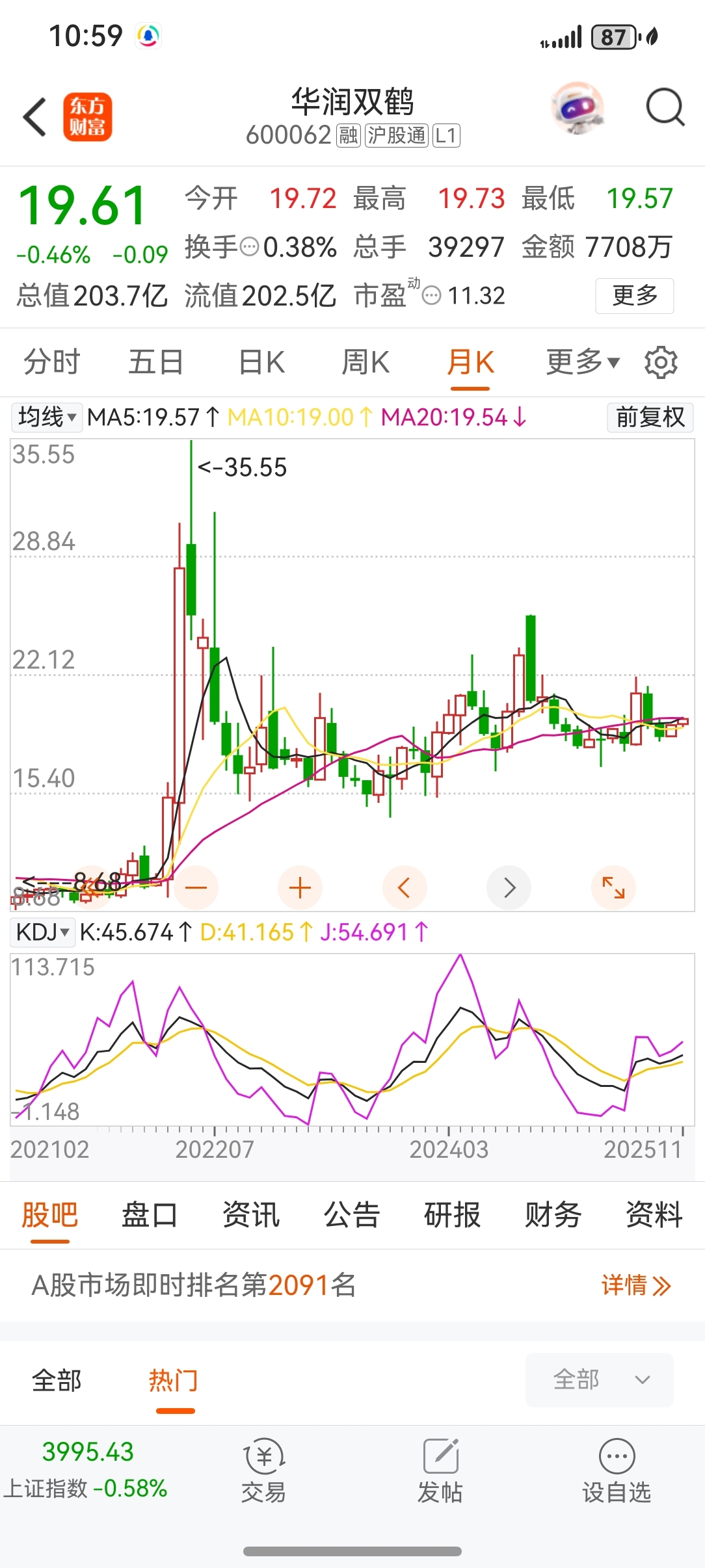Tap the MA10:19.00 value

pyautogui.click(x=300, y=417)
